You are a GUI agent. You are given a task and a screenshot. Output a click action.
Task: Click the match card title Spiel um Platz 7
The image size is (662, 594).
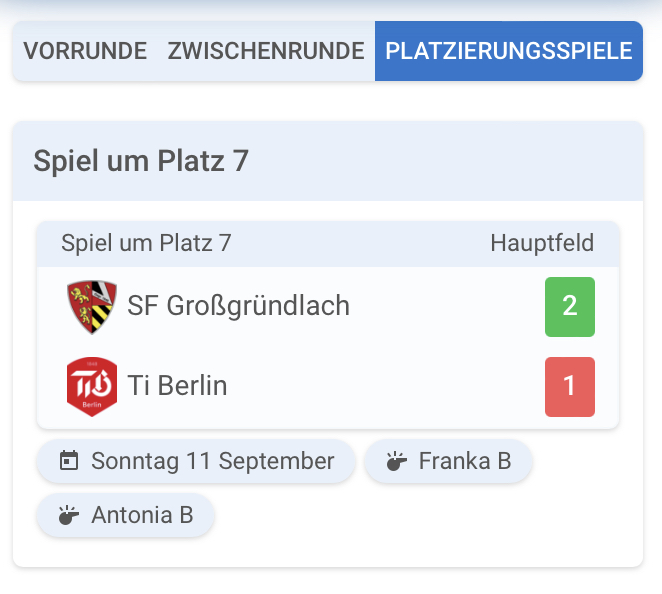[146, 243]
